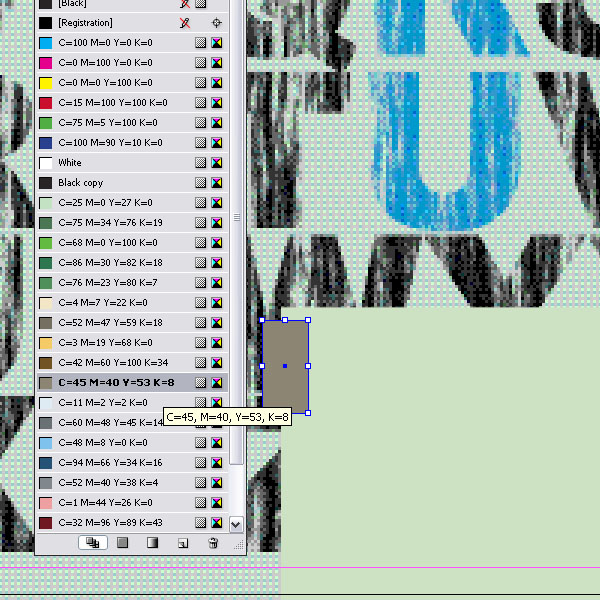Click the process color icon for C=75 M=34 Y=76 K=19
The height and width of the screenshot is (600, 600).
tap(201, 223)
